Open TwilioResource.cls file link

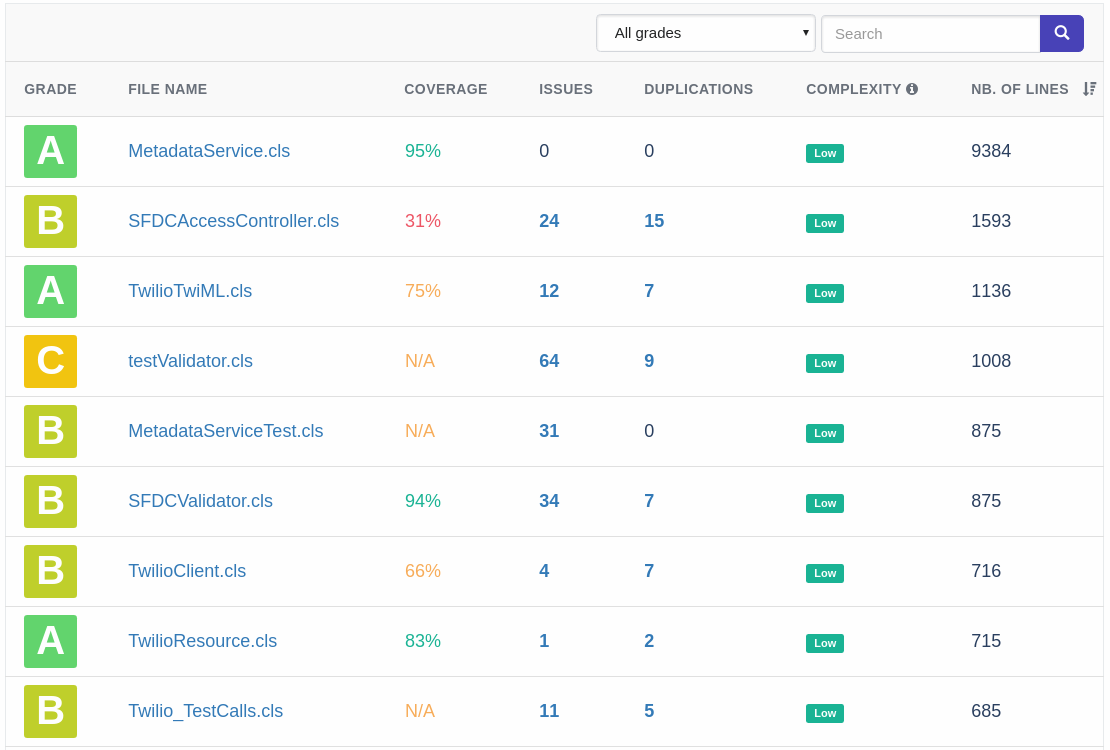pyautogui.click(x=202, y=641)
